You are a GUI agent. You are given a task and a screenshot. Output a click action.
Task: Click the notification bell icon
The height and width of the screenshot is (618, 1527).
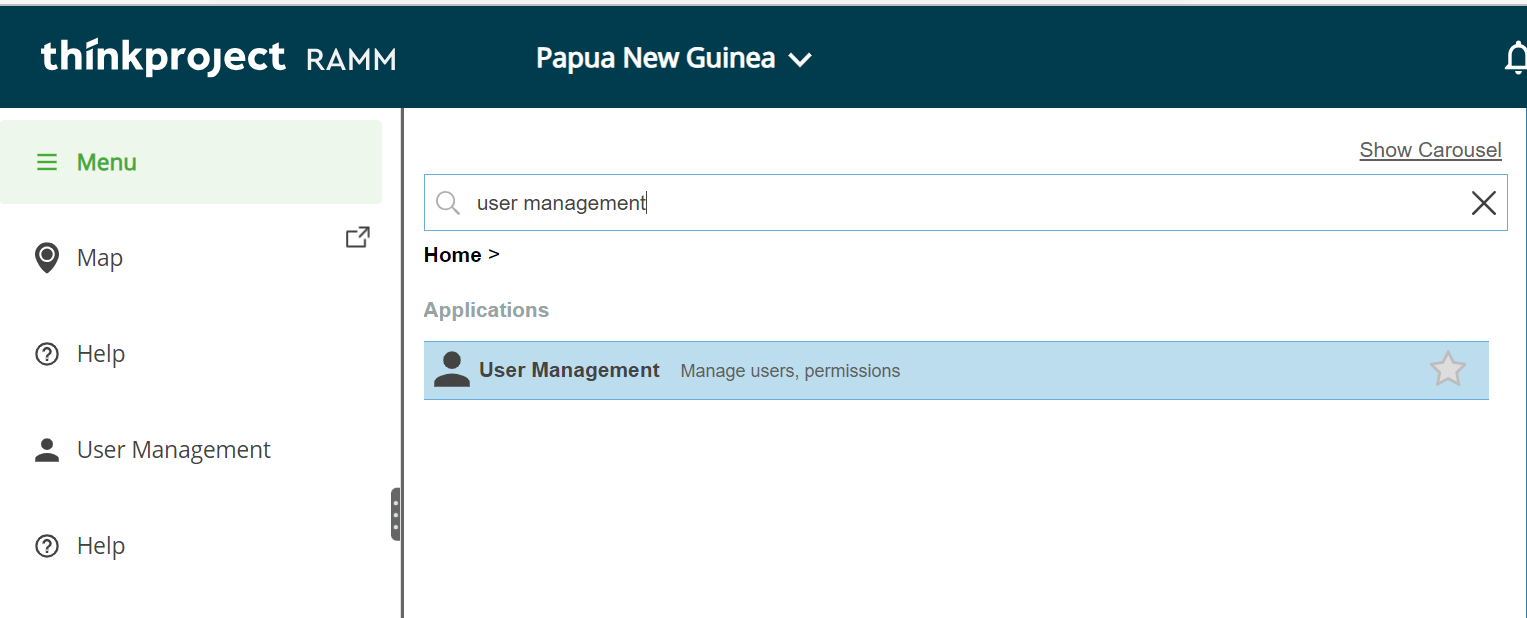tap(1516, 59)
